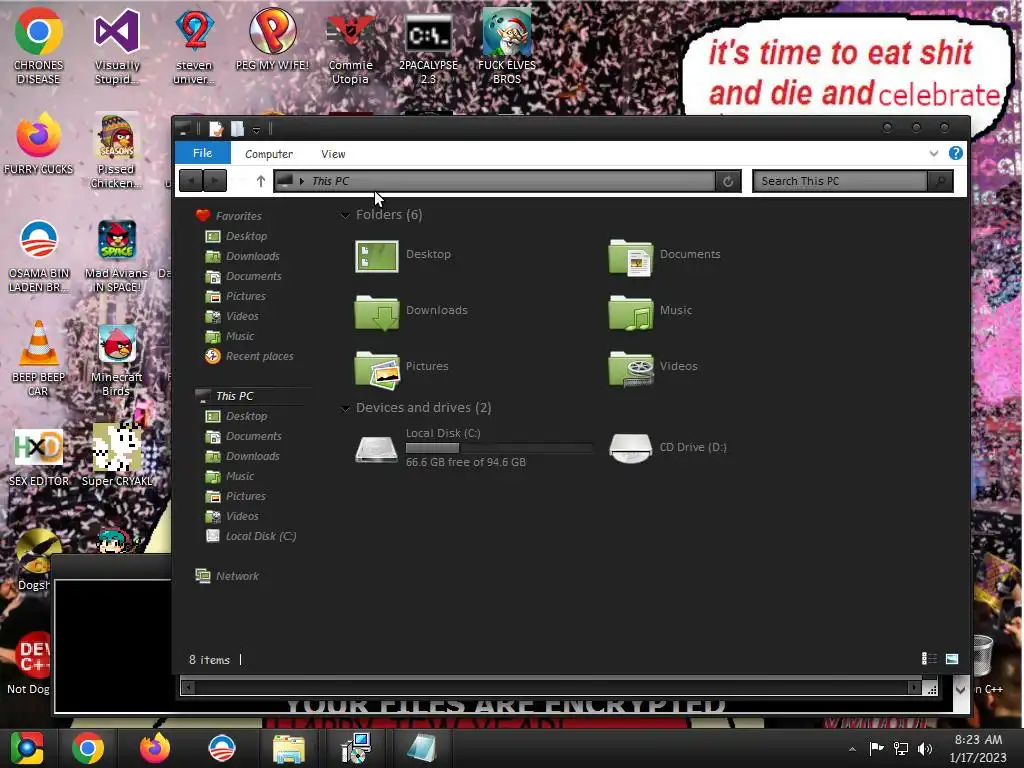The image size is (1024, 768).
Task: Open the Minecraft Birds desktop icon
Action: [116, 359]
